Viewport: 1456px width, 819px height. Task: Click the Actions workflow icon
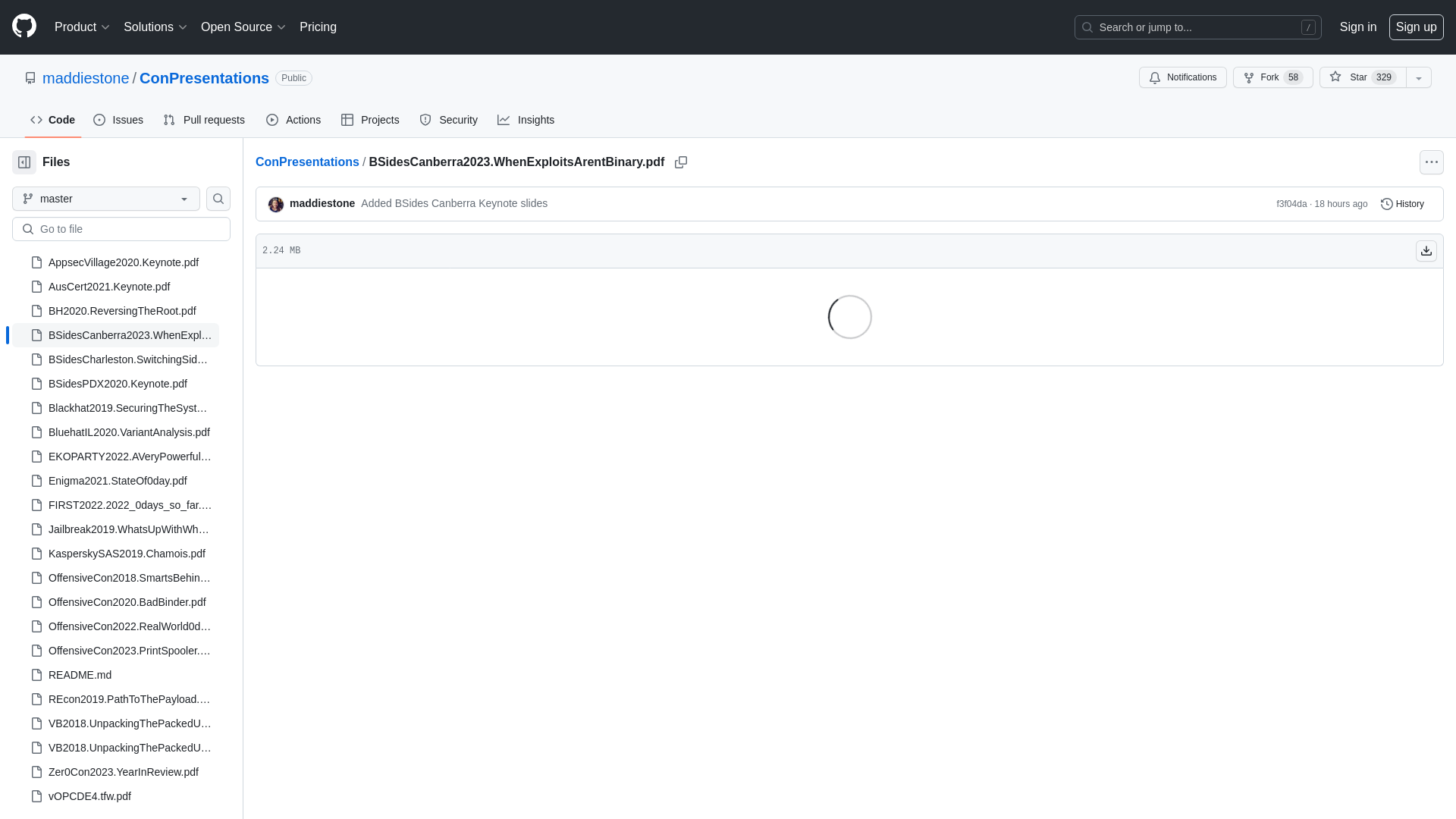click(272, 120)
